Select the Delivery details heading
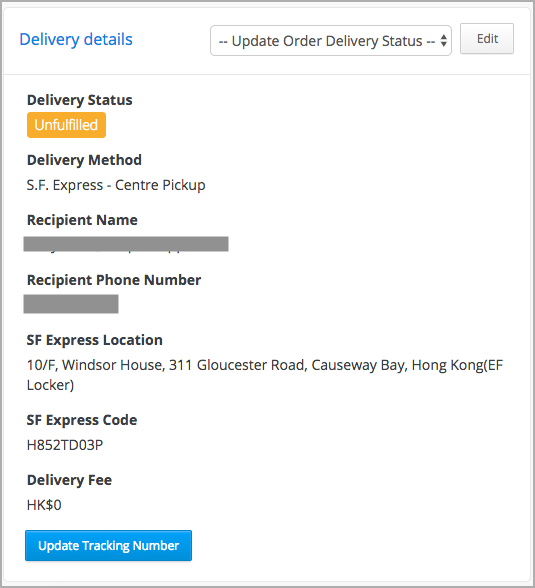The image size is (535, 588). coord(76,39)
